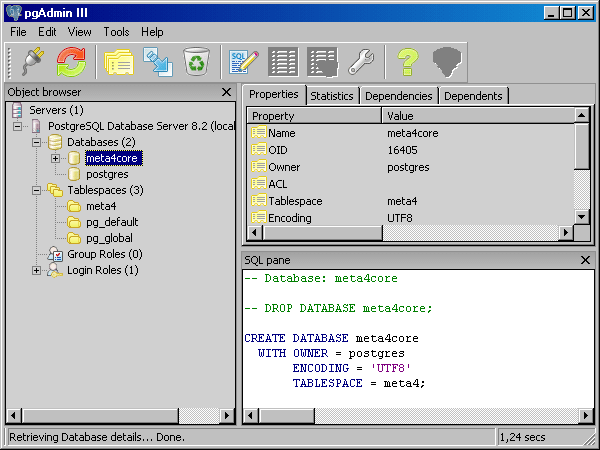600x450 pixels.
Task: Select the pg_default tablespace label
Action: [112, 222]
